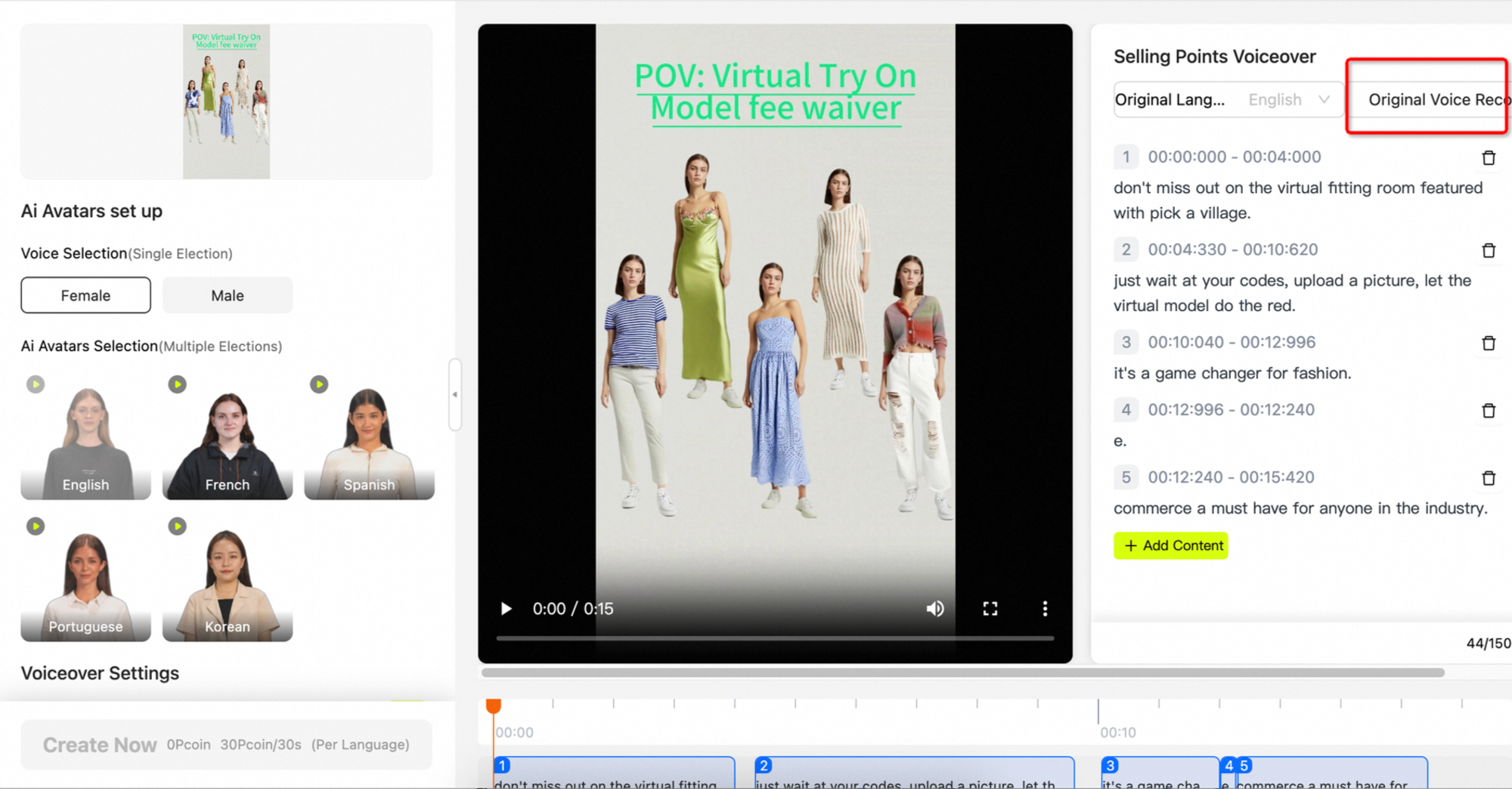
Task: Play the video preview
Action: [x=506, y=609]
